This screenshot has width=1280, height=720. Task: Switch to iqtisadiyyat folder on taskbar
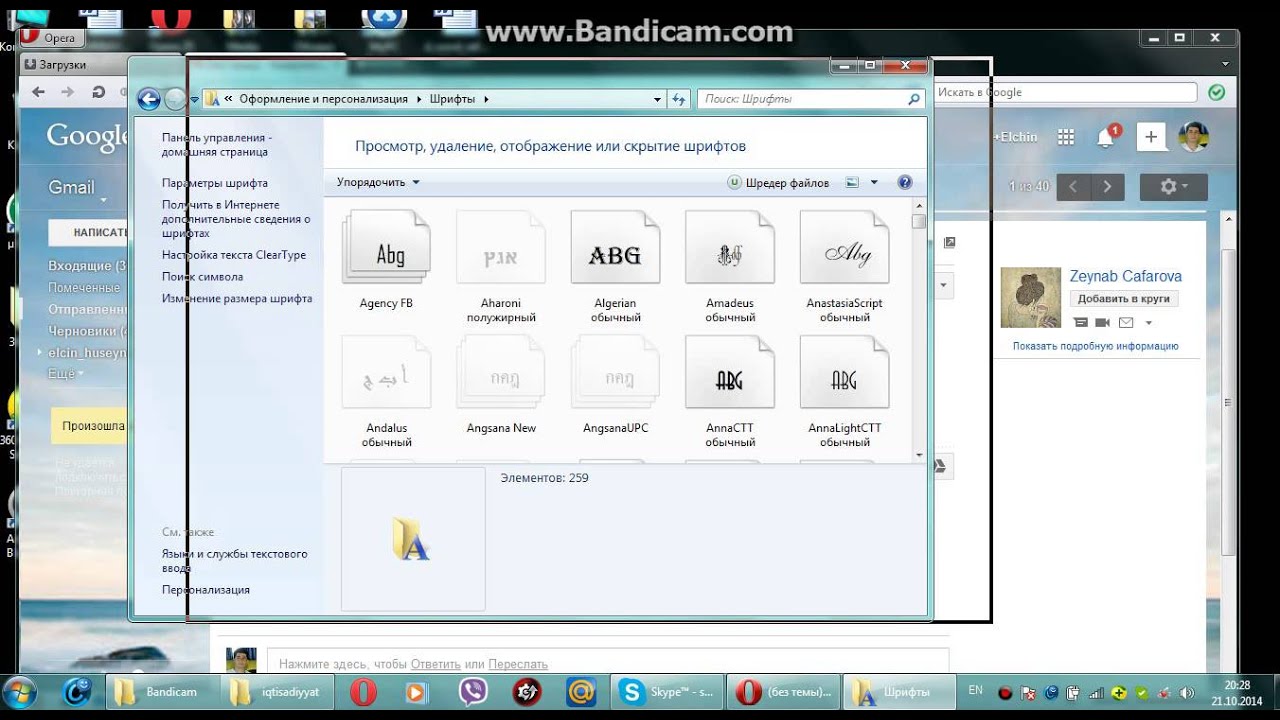click(275, 692)
